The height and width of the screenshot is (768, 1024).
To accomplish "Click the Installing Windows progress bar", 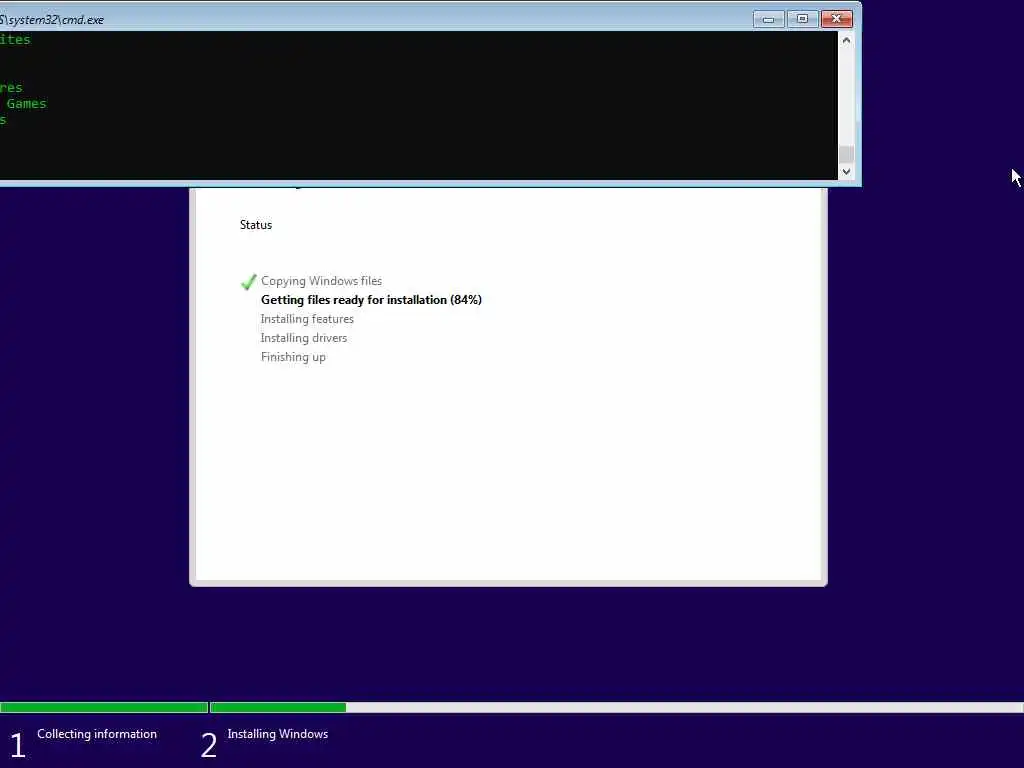I will coord(616,707).
